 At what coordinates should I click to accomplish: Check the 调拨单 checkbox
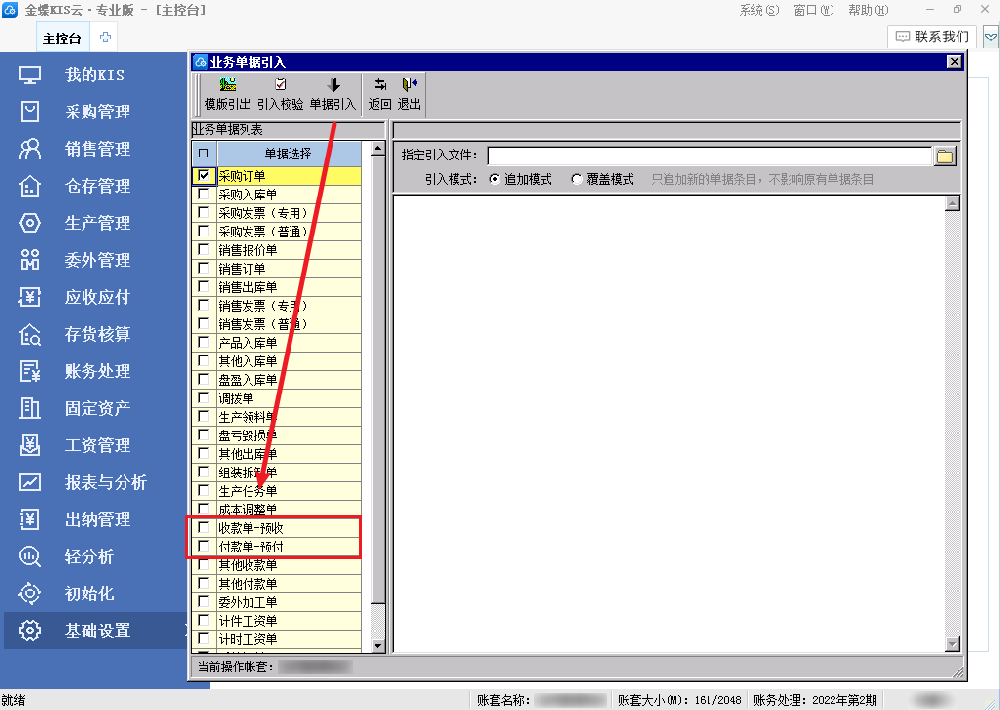203,397
